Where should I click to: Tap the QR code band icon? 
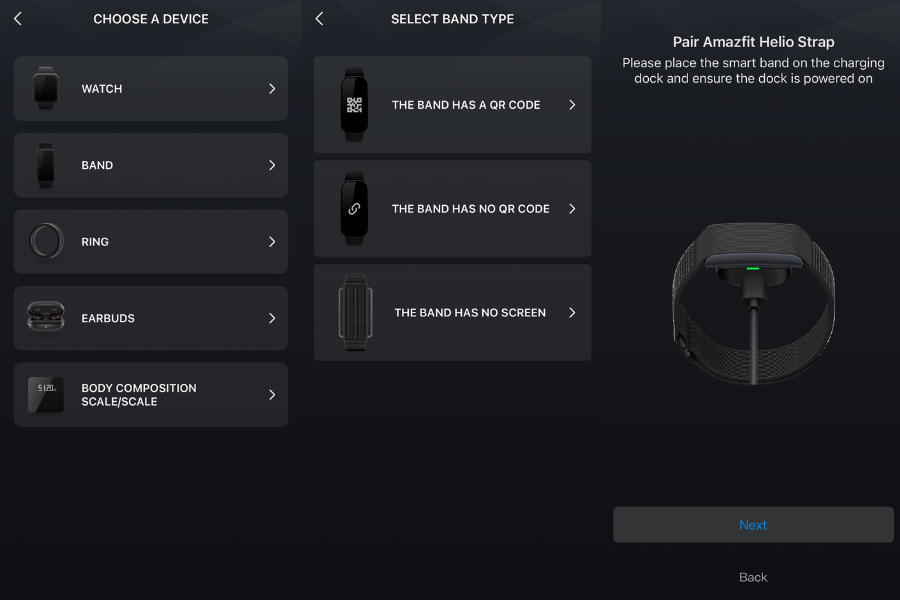tap(354, 104)
